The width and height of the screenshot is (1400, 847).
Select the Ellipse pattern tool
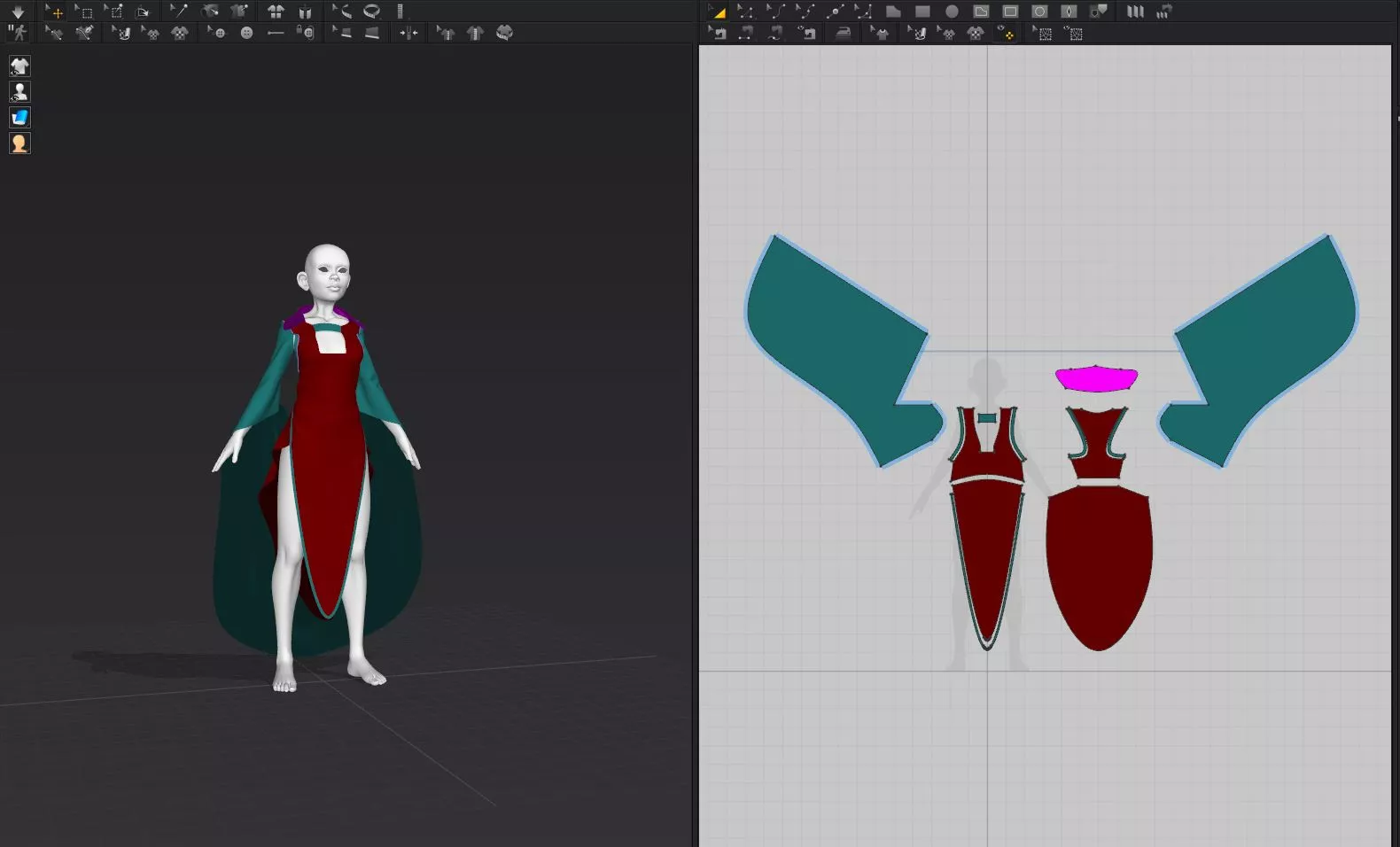click(x=952, y=12)
